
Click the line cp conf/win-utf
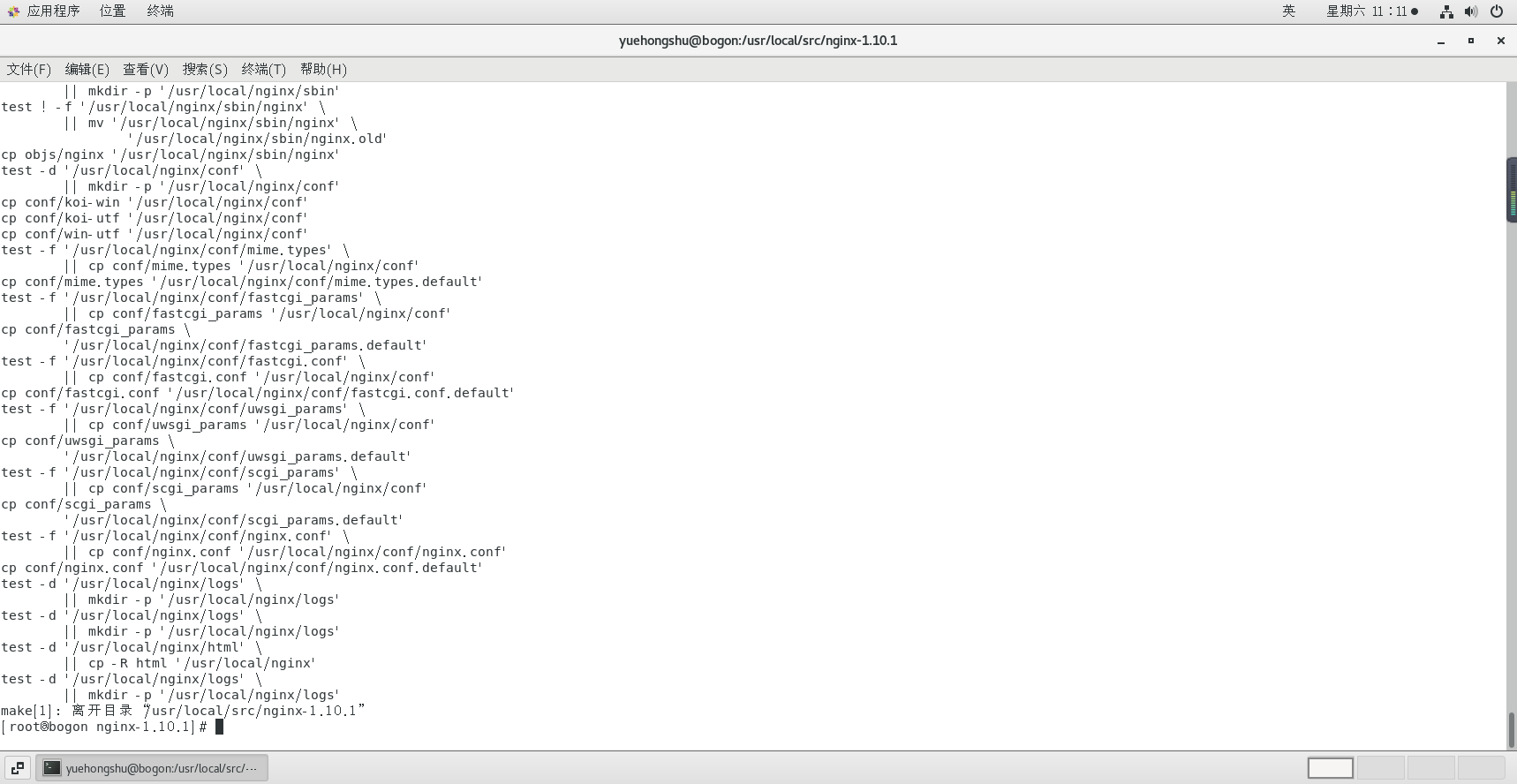[x=155, y=234]
